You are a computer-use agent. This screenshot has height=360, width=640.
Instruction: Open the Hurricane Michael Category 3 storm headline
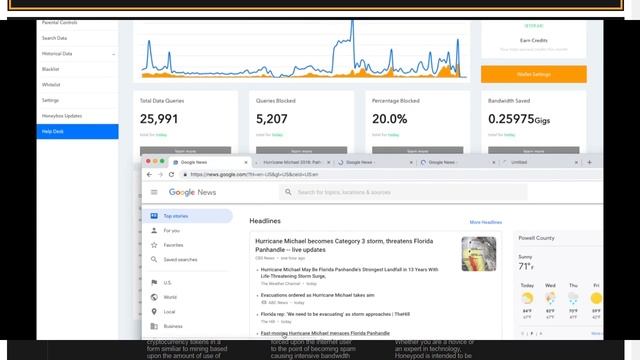click(x=344, y=245)
